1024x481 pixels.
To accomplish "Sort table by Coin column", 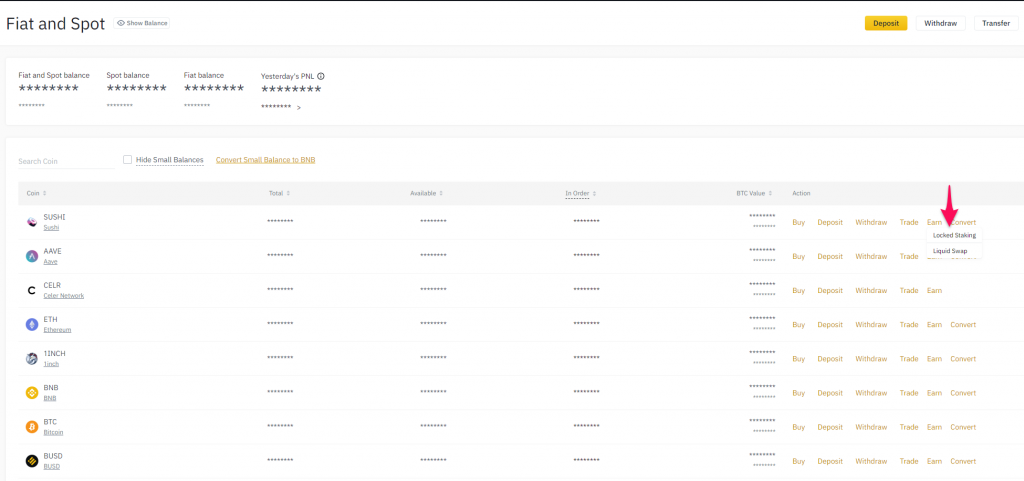I will click(x=37, y=193).
